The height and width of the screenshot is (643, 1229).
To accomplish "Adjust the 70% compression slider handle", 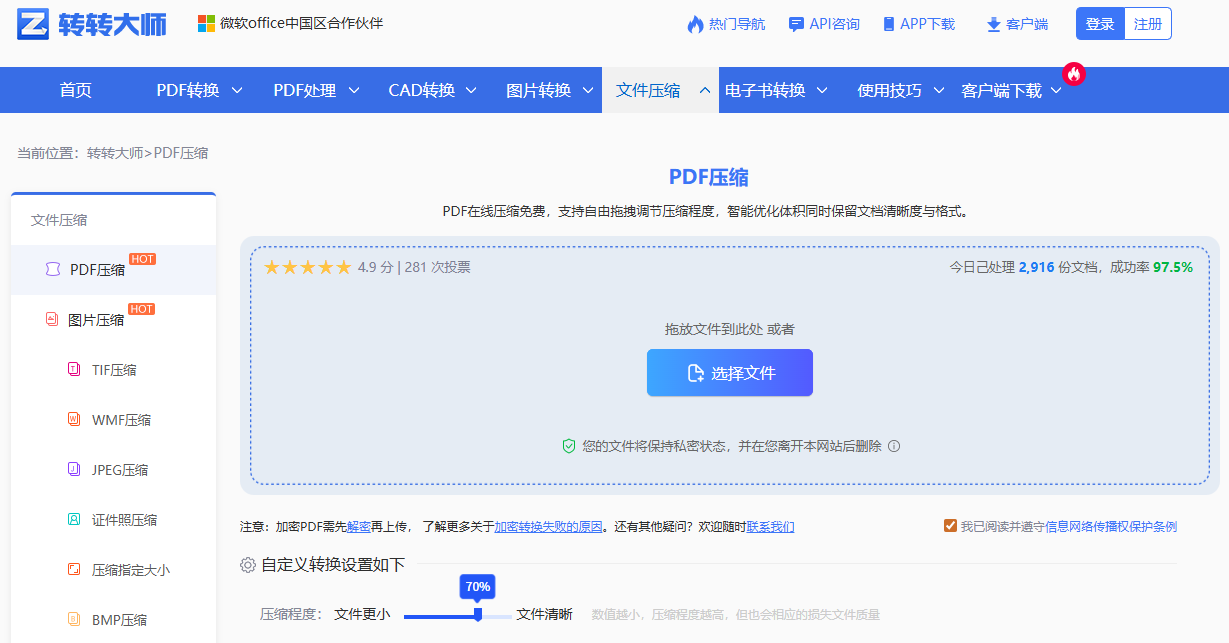I will coord(477,616).
